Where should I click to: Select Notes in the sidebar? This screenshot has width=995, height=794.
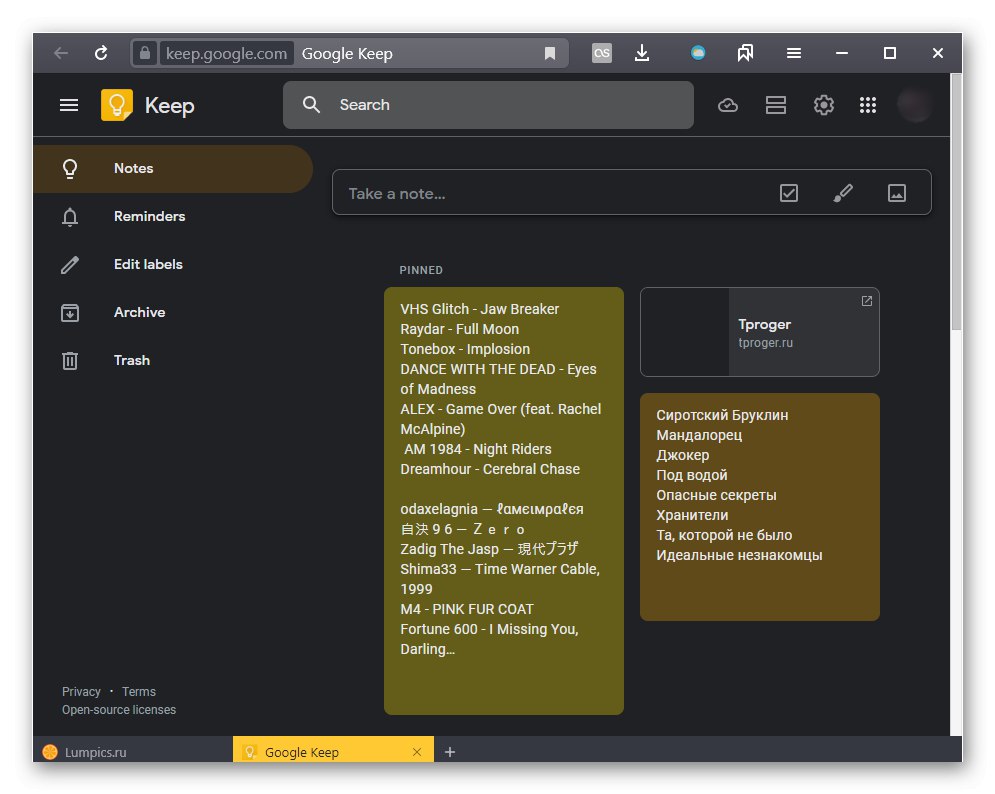coord(173,169)
